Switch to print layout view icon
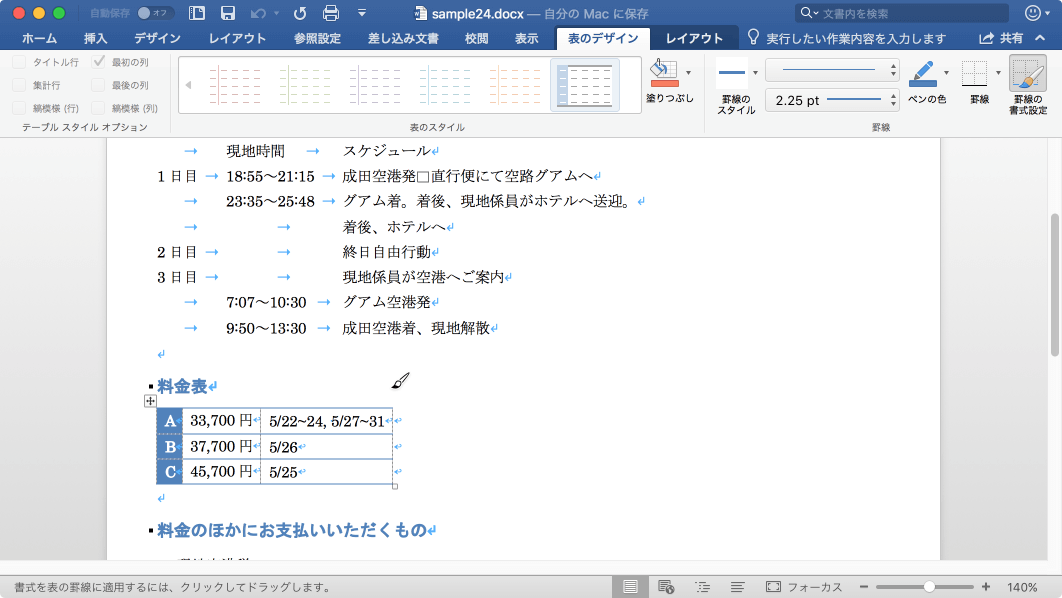1062x598 pixels. (630, 587)
